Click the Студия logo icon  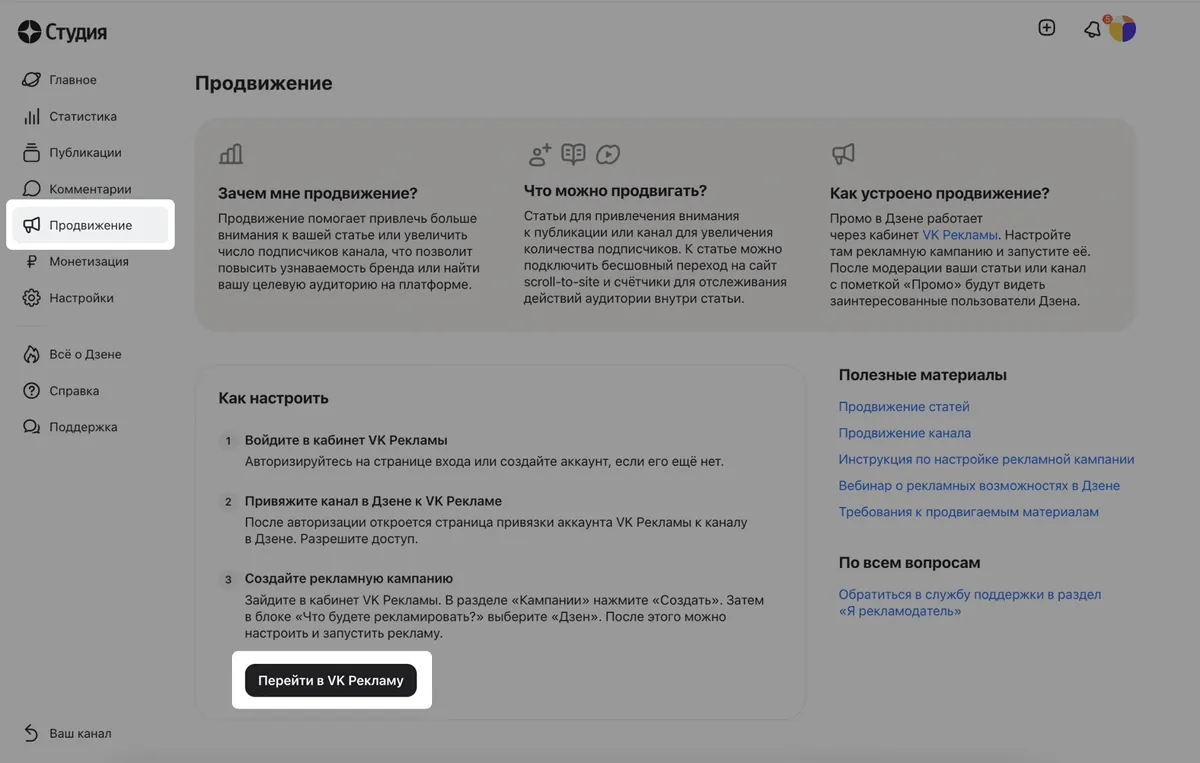29,32
